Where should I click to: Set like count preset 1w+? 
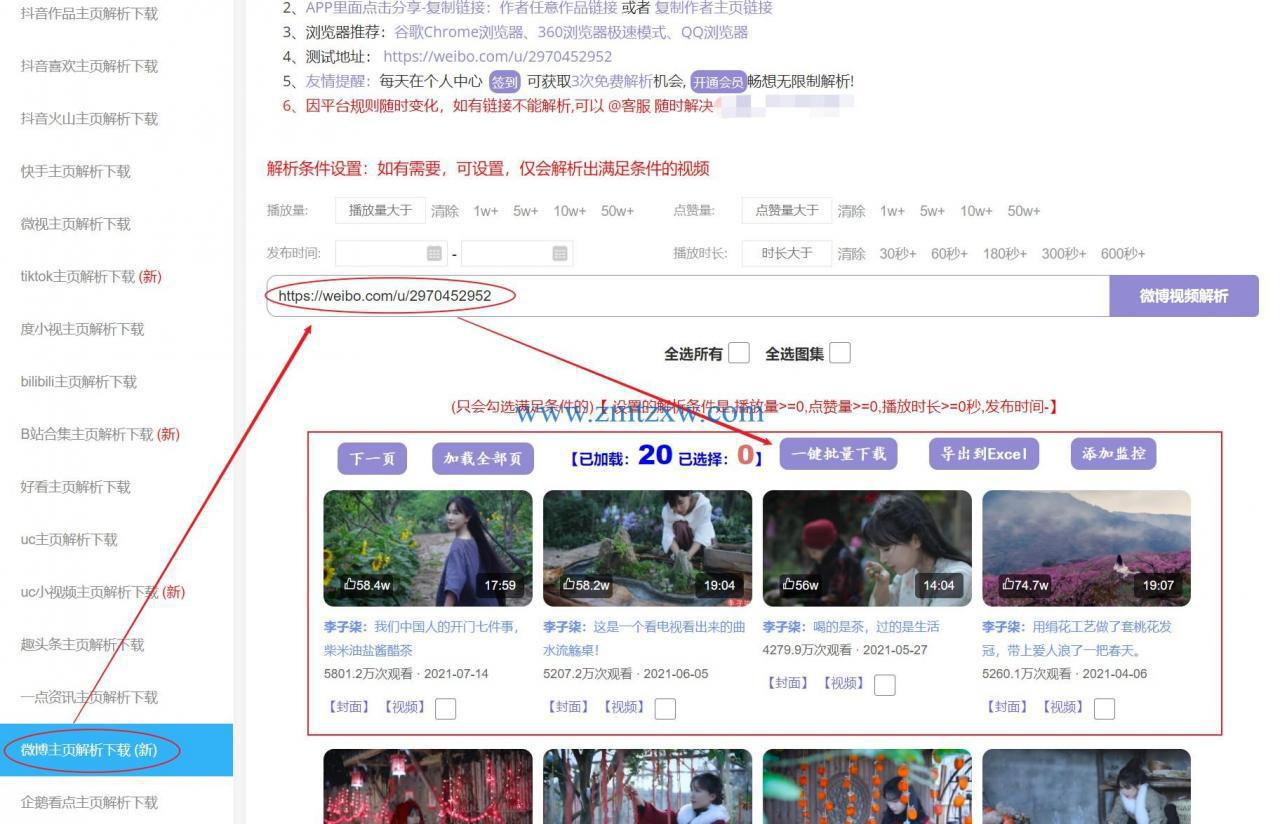(x=892, y=211)
